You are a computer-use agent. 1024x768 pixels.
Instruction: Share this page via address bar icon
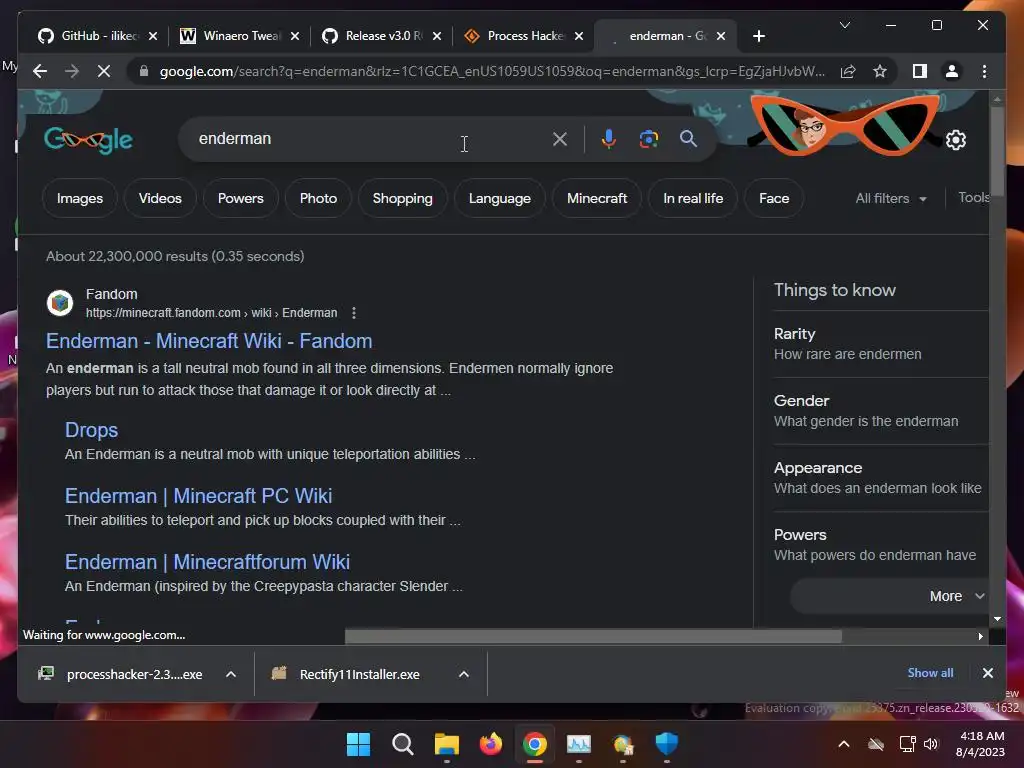(848, 71)
